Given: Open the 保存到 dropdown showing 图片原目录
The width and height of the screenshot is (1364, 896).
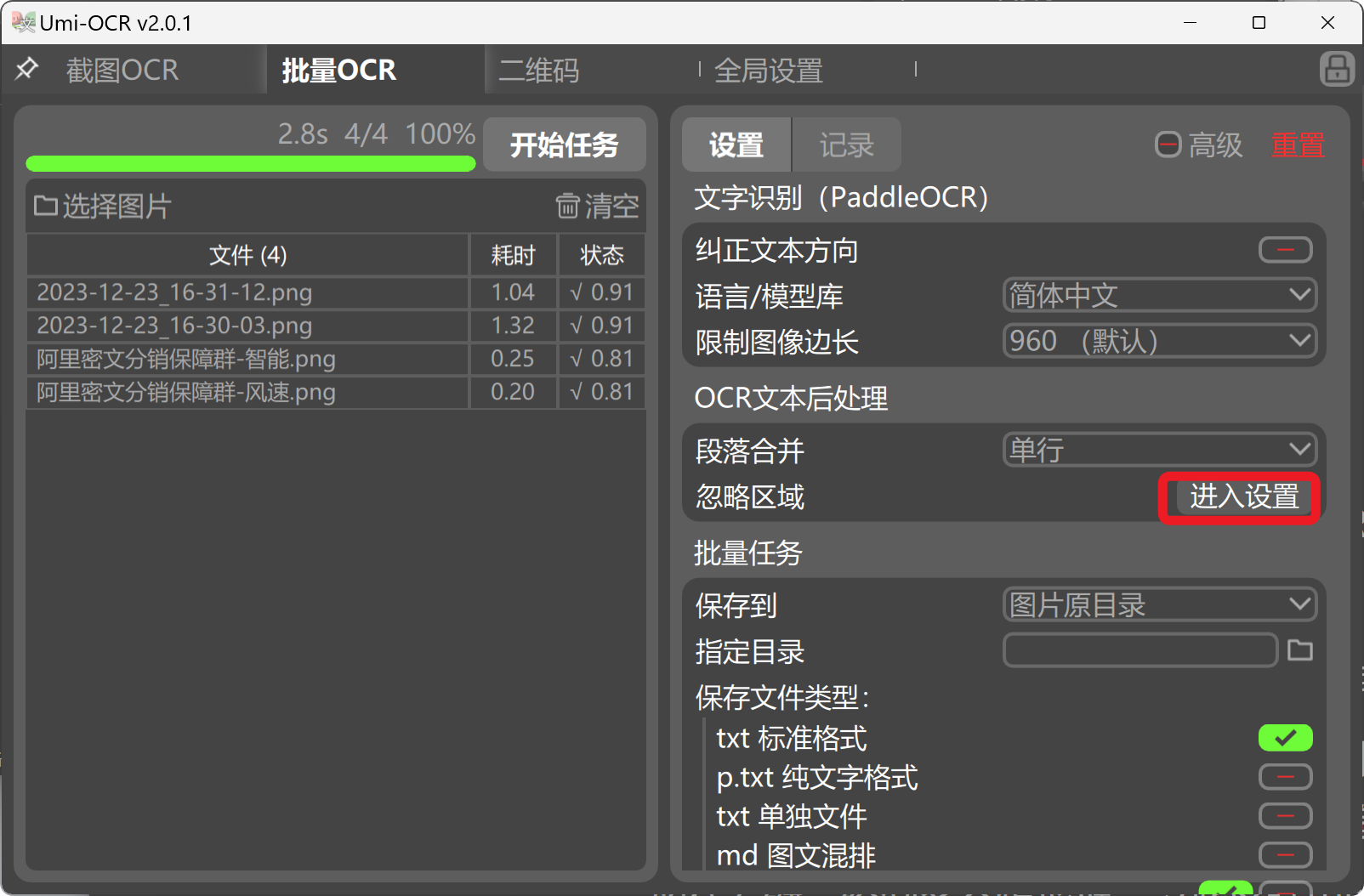Looking at the screenshot, I should tap(1160, 604).
